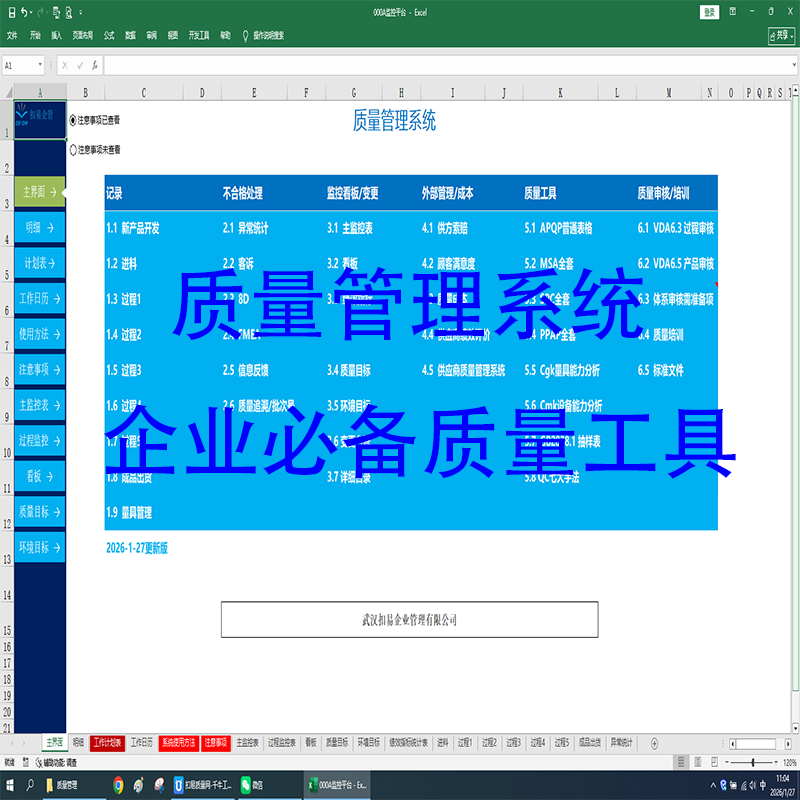Click the 环境目标 sidebar button
This screenshot has height=800, width=800.
click(40, 547)
